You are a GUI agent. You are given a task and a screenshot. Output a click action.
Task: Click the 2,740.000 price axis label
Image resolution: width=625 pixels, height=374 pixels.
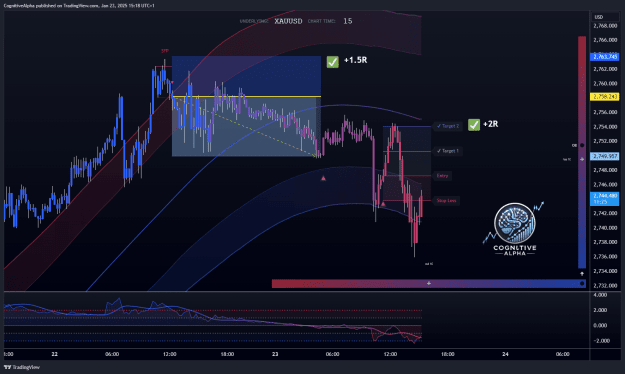coord(605,228)
